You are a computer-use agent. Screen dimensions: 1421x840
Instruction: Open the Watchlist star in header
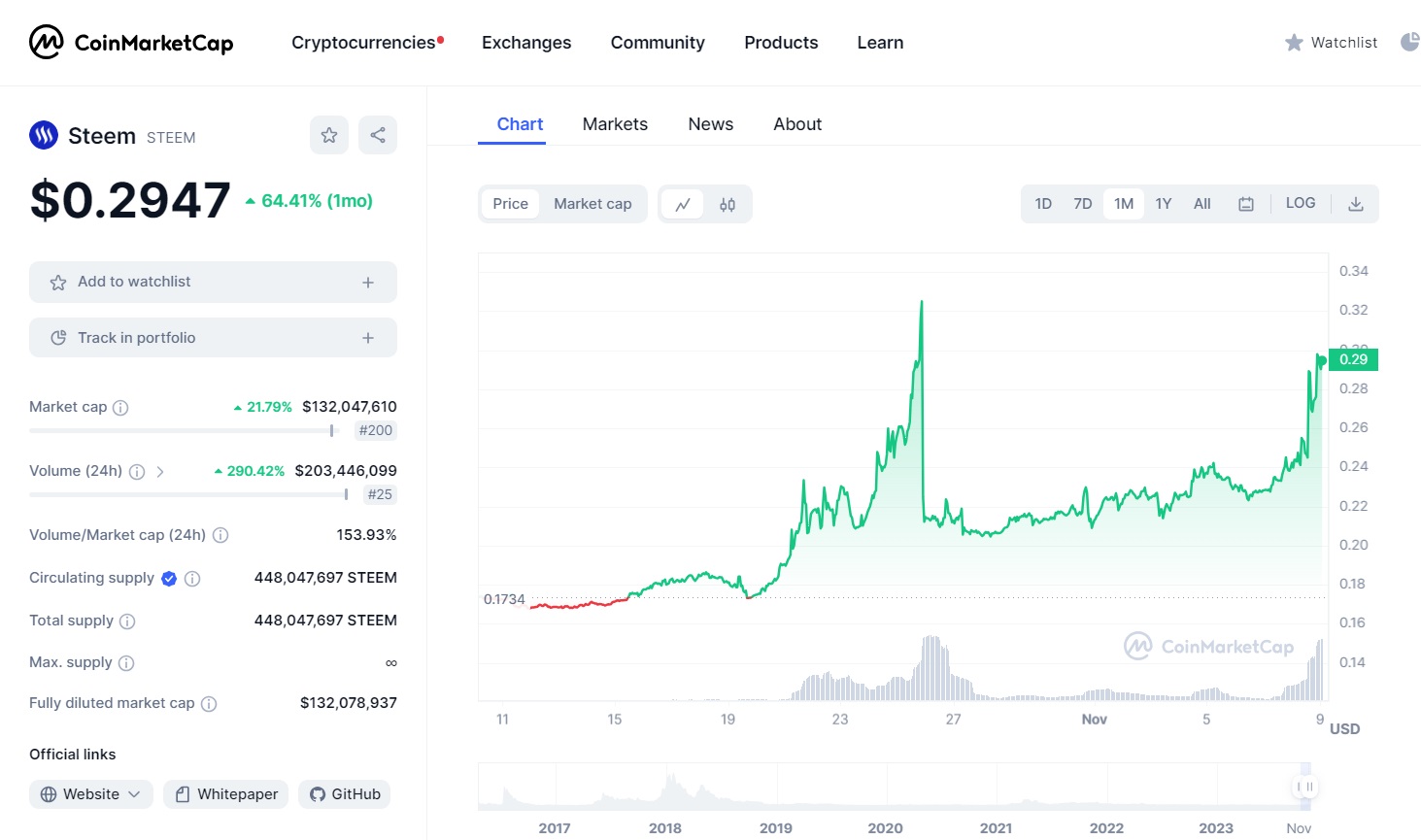point(1294,43)
